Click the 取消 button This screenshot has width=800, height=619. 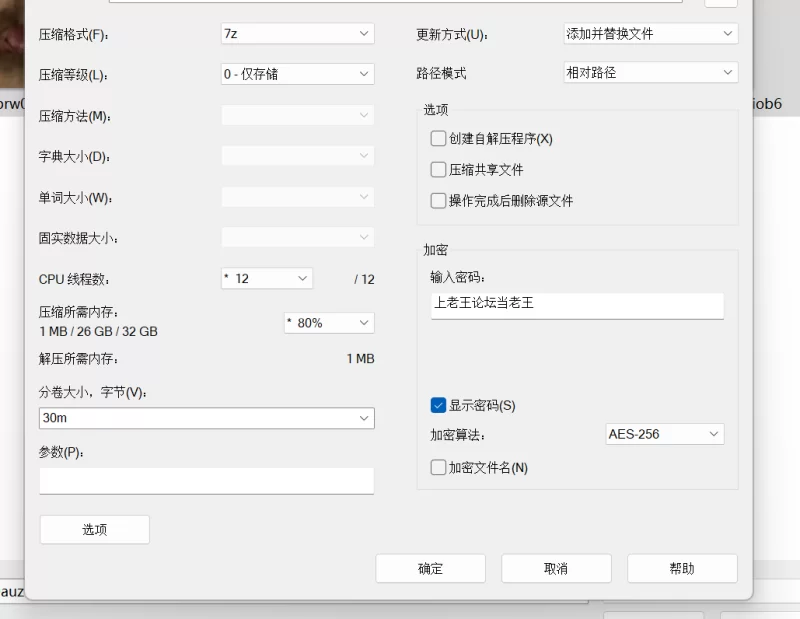point(557,568)
